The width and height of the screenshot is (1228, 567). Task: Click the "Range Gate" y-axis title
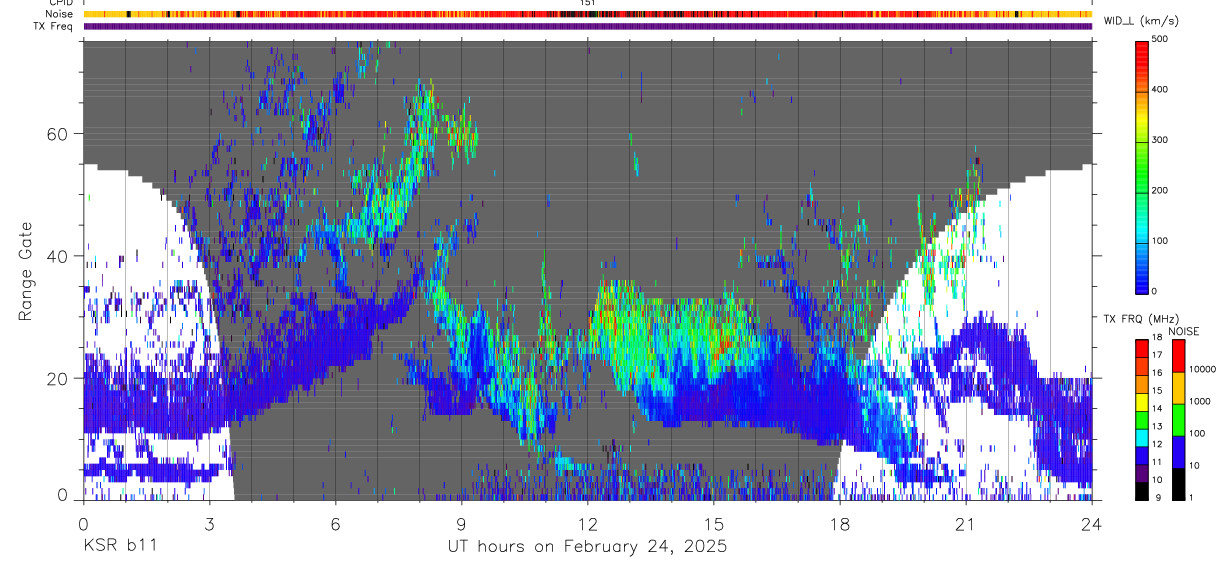(26, 272)
